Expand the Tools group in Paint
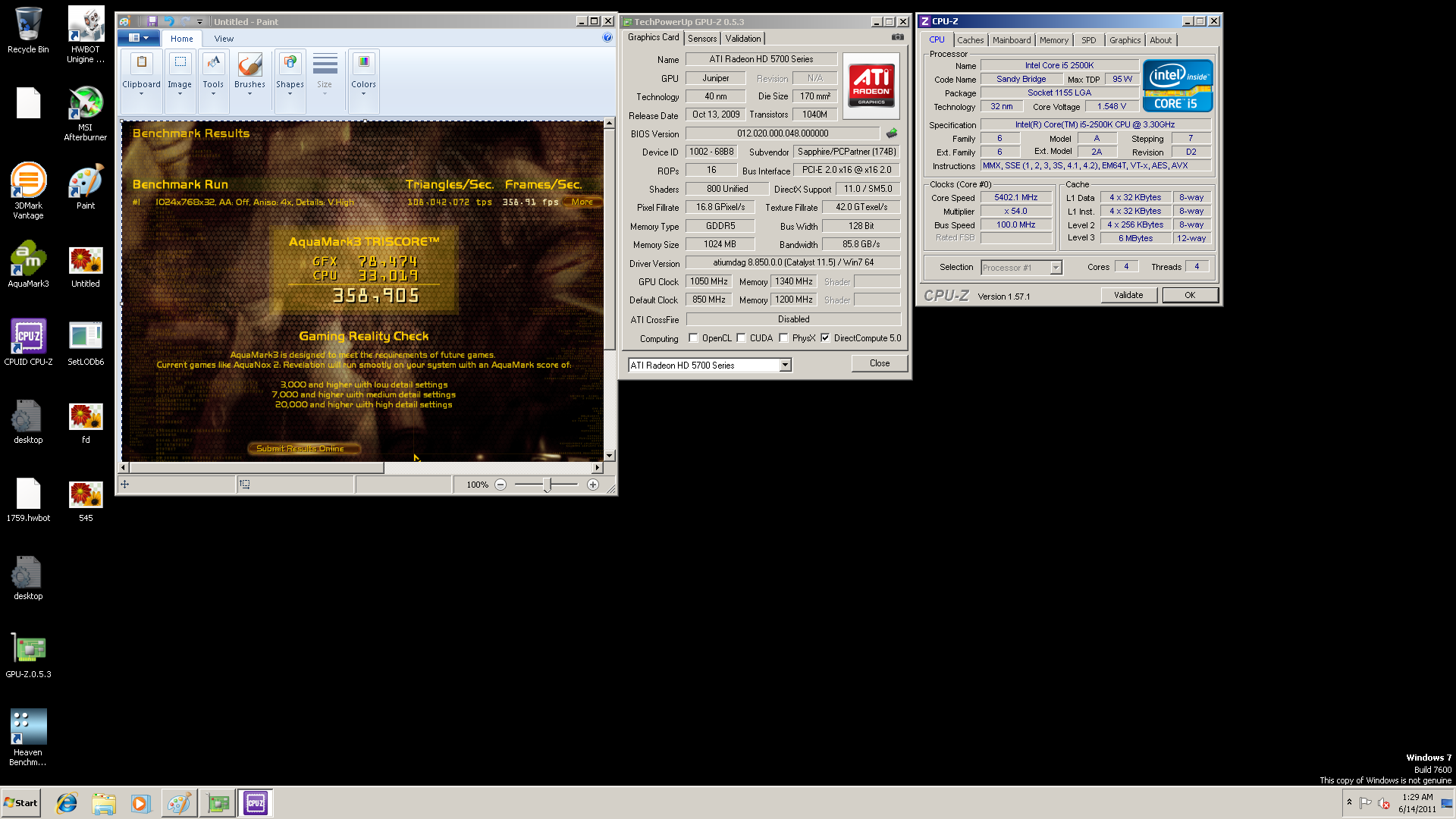 (x=213, y=81)
